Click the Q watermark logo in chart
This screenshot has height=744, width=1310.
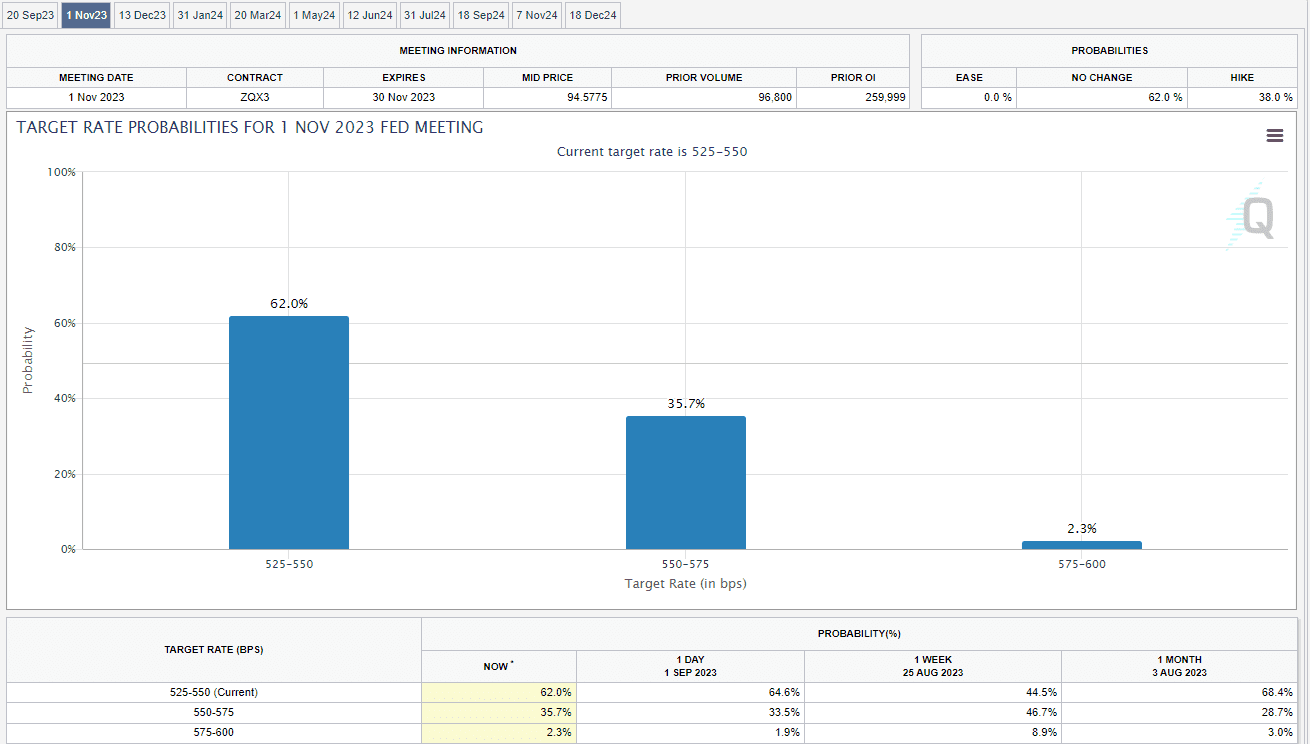coord(1252,216)
